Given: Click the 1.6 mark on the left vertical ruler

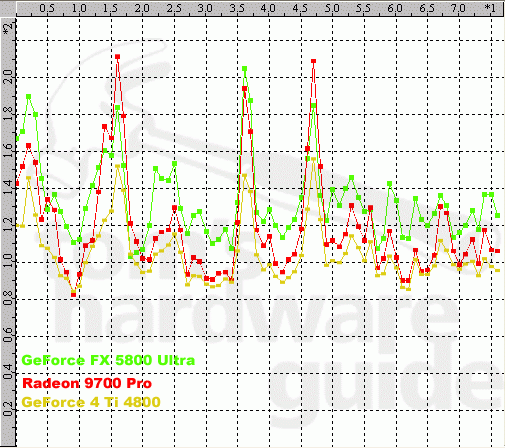Looking at the screenshot, I should click(8, 150).
